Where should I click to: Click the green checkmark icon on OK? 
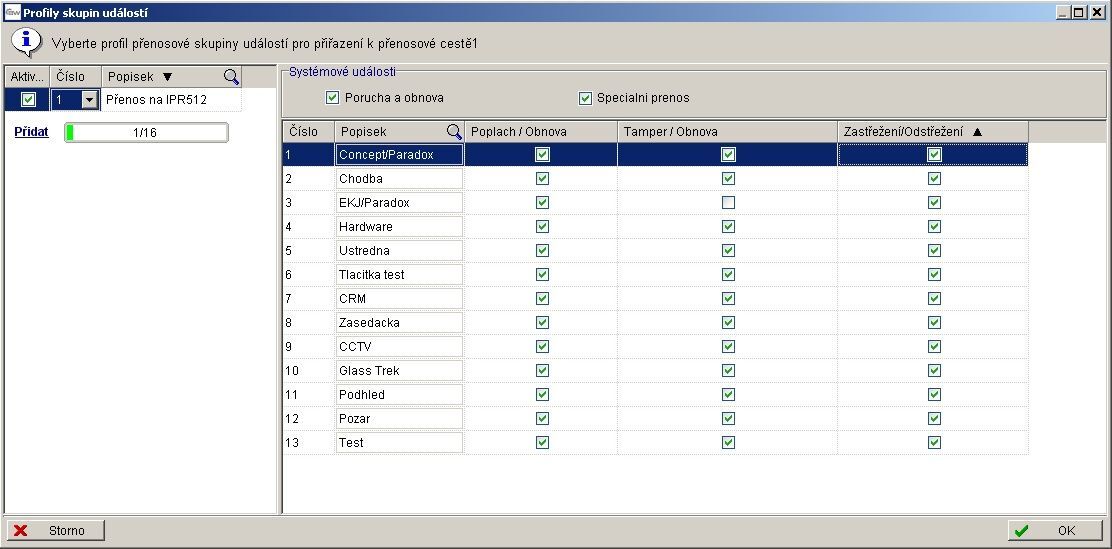point(1020,531)
